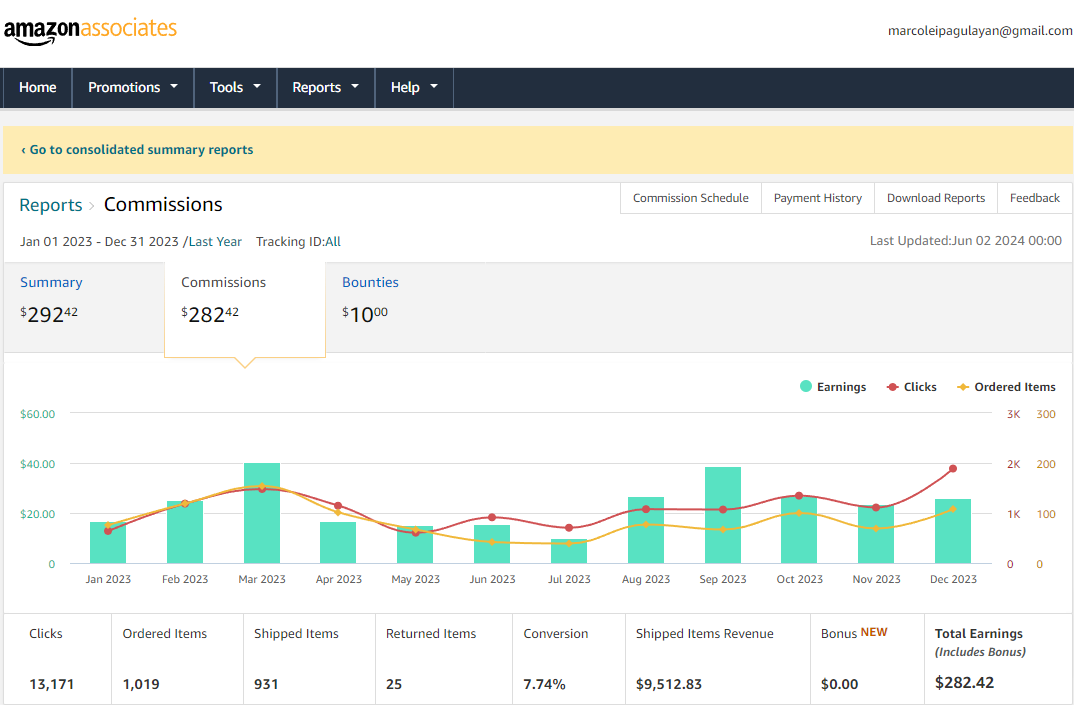The image size is (1074, 705).
Task: Go to consolidated summary reports link
Action: pos(137,149)
